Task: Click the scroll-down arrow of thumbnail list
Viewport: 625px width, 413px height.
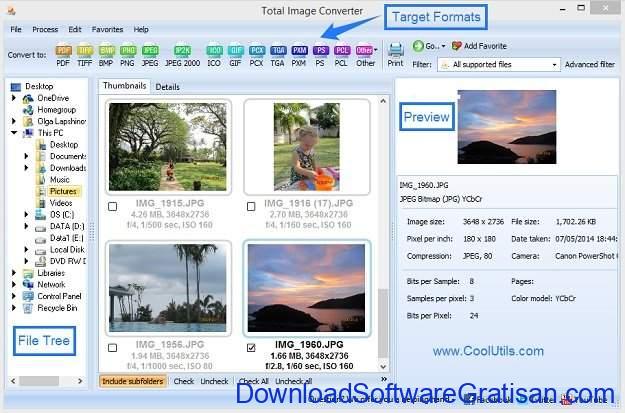Action: (383, 367)
